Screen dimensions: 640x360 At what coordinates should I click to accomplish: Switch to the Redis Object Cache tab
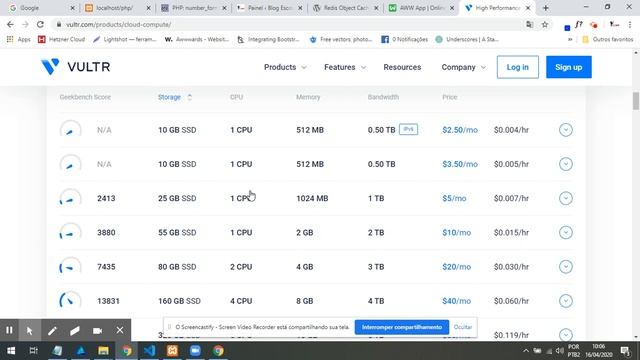(345, 8)
